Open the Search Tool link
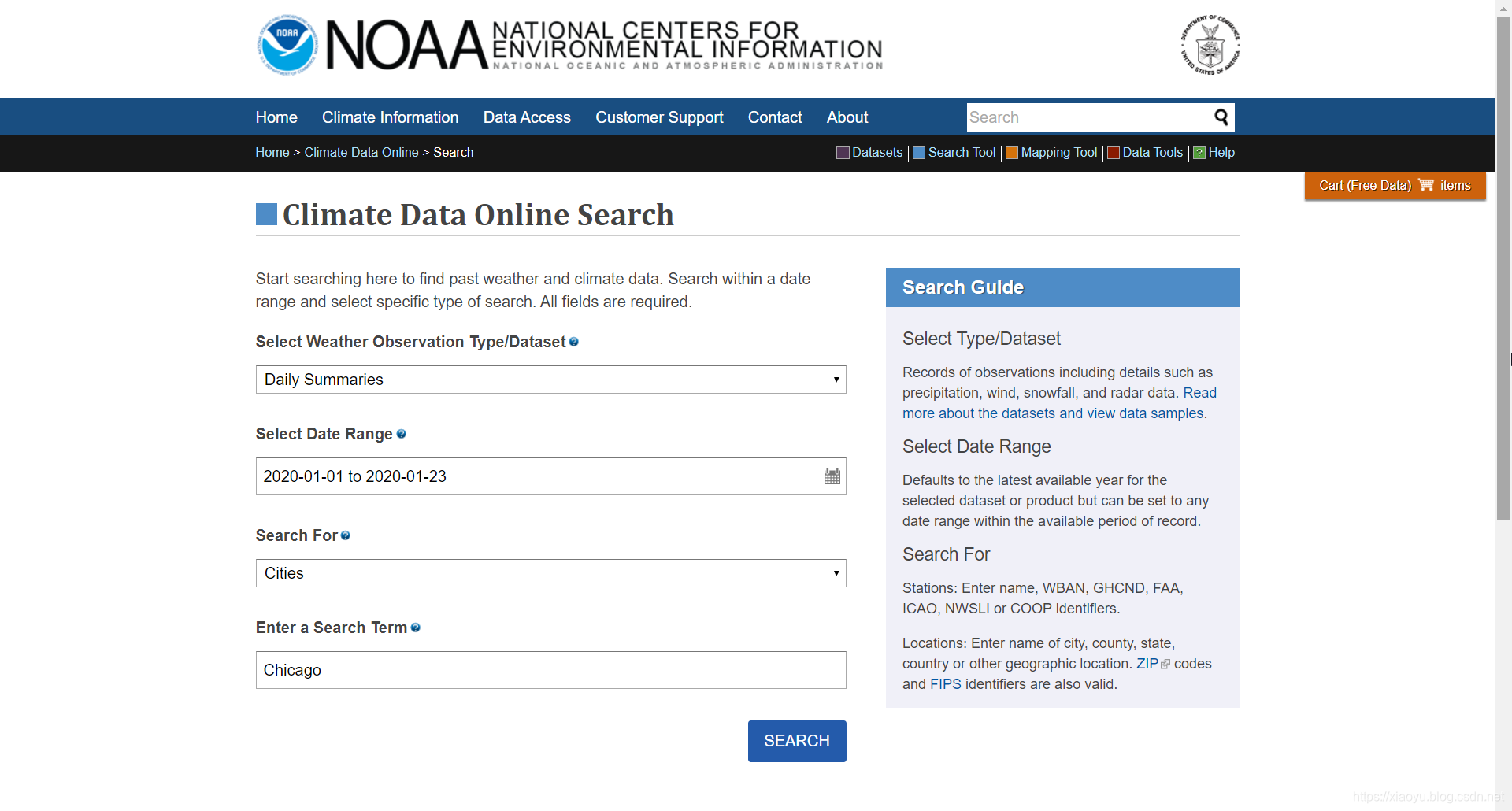Image resolution: width=1512 pixels, height=811 pixels. click(962, 152)
